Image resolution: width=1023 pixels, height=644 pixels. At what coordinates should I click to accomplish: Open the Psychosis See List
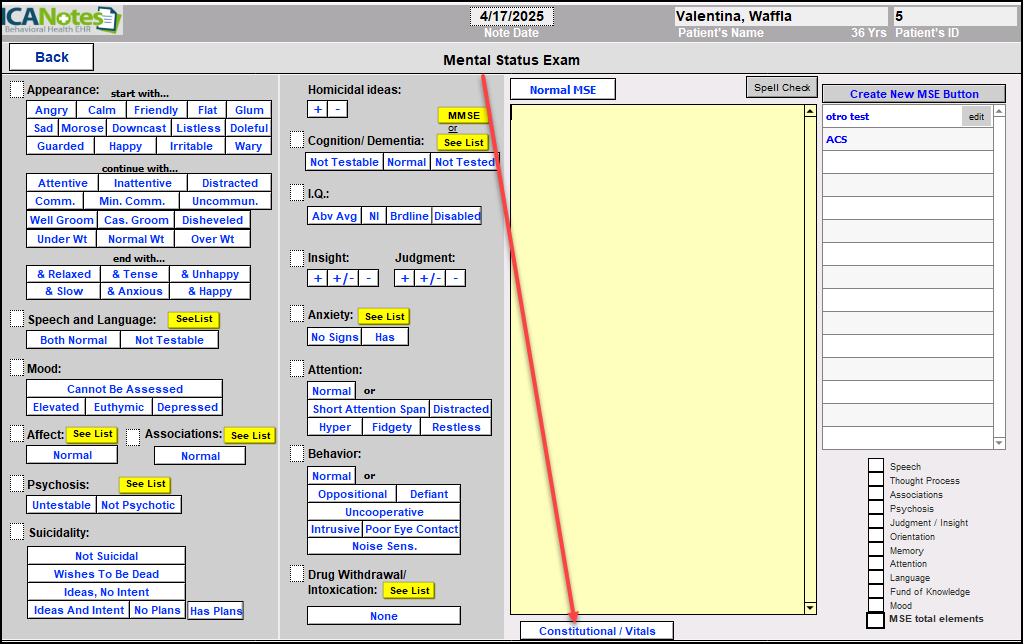[x=145, y=484]
